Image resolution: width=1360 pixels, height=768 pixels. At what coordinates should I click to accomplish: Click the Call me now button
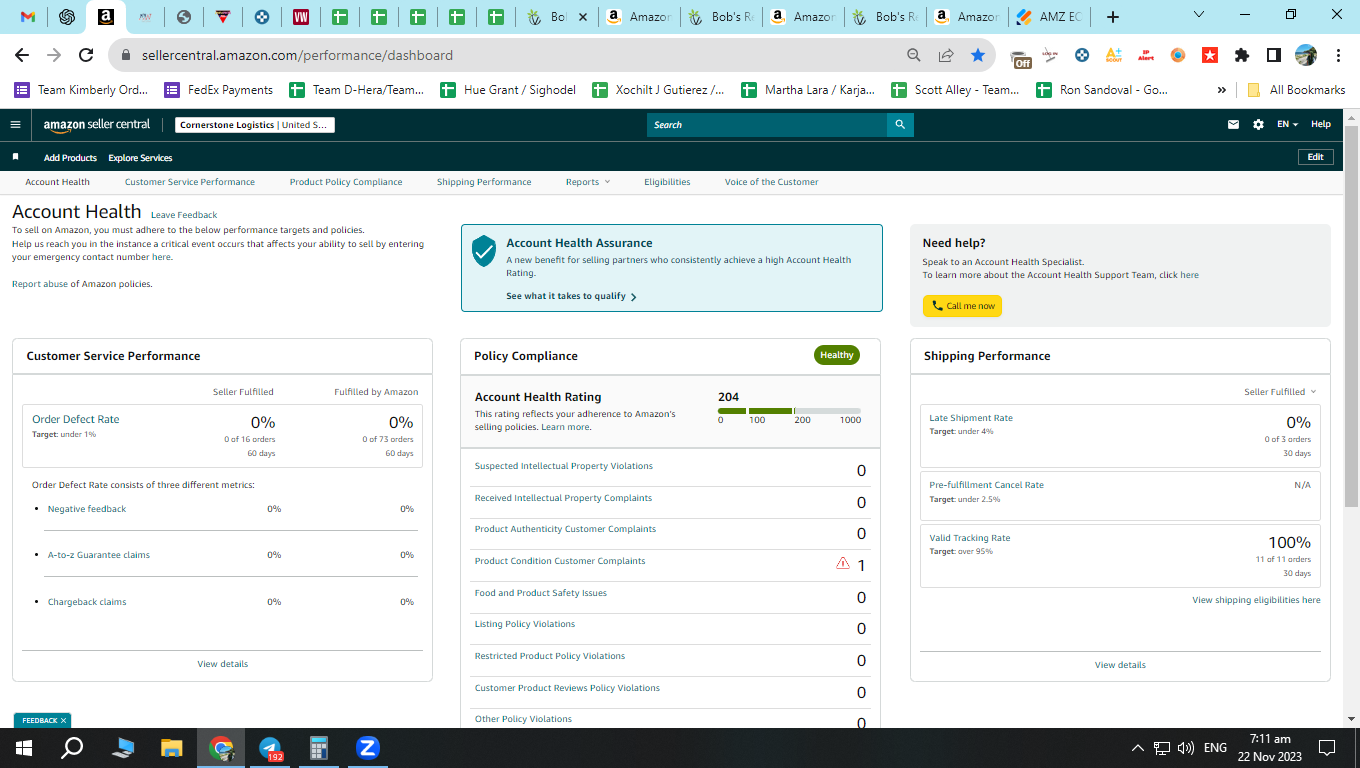(x=962, y=306)
